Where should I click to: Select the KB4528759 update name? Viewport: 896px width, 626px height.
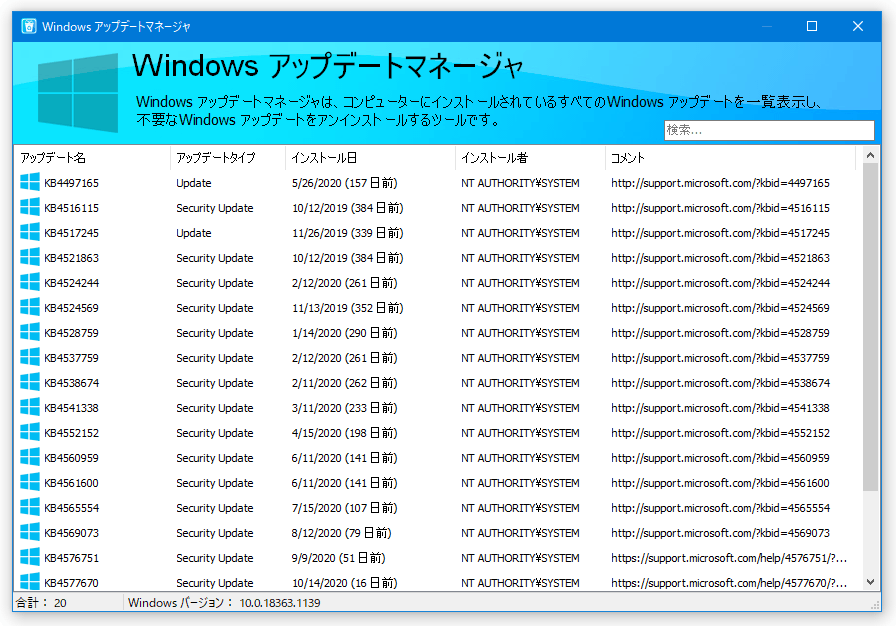coord(71,333)
